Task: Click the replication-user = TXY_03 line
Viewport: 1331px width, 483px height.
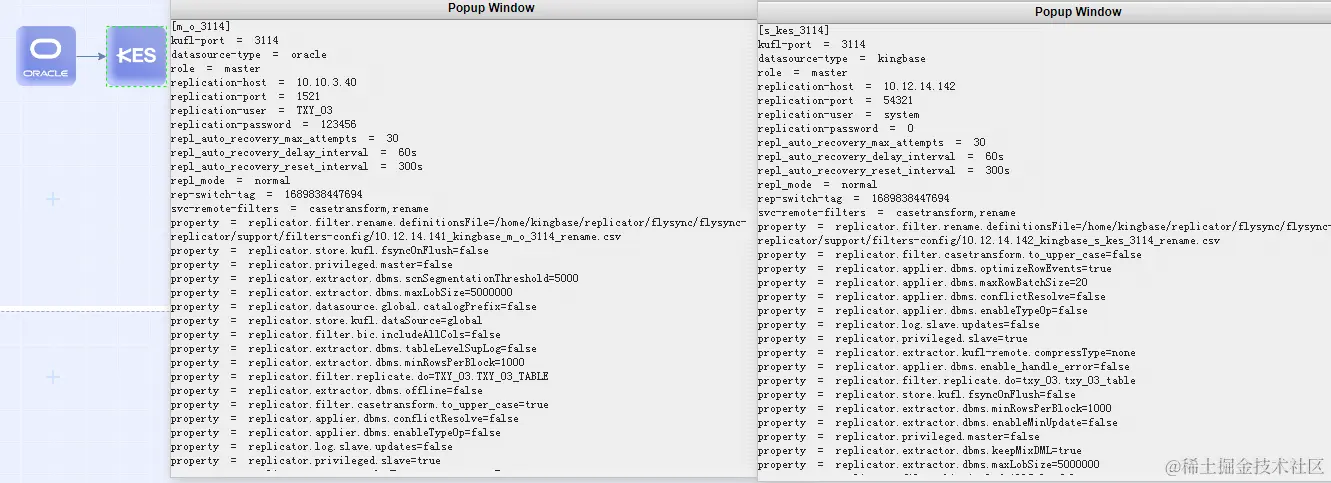Action: click(x=251, y=110)
